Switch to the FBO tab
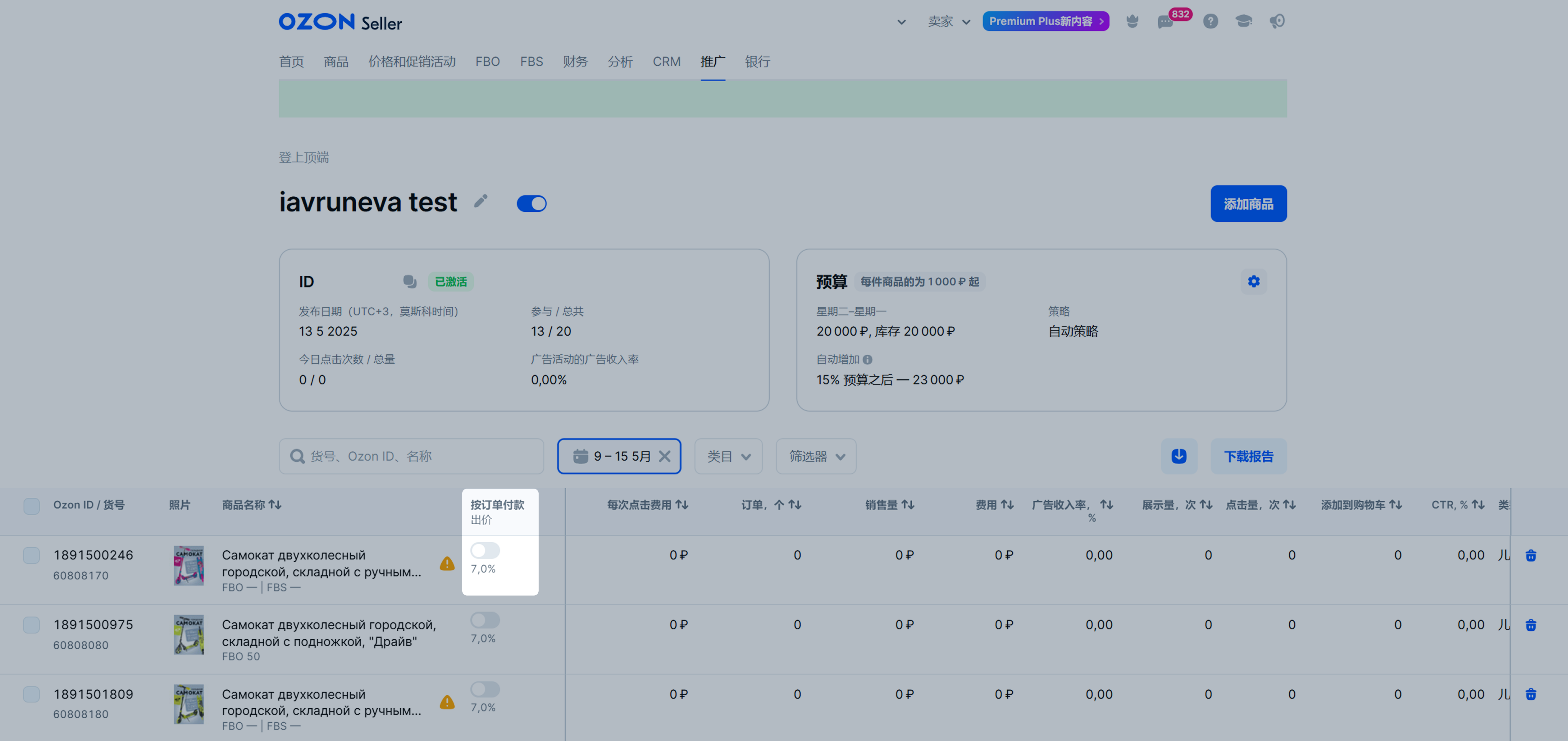Screen dimensions: 1568x741 488,62
